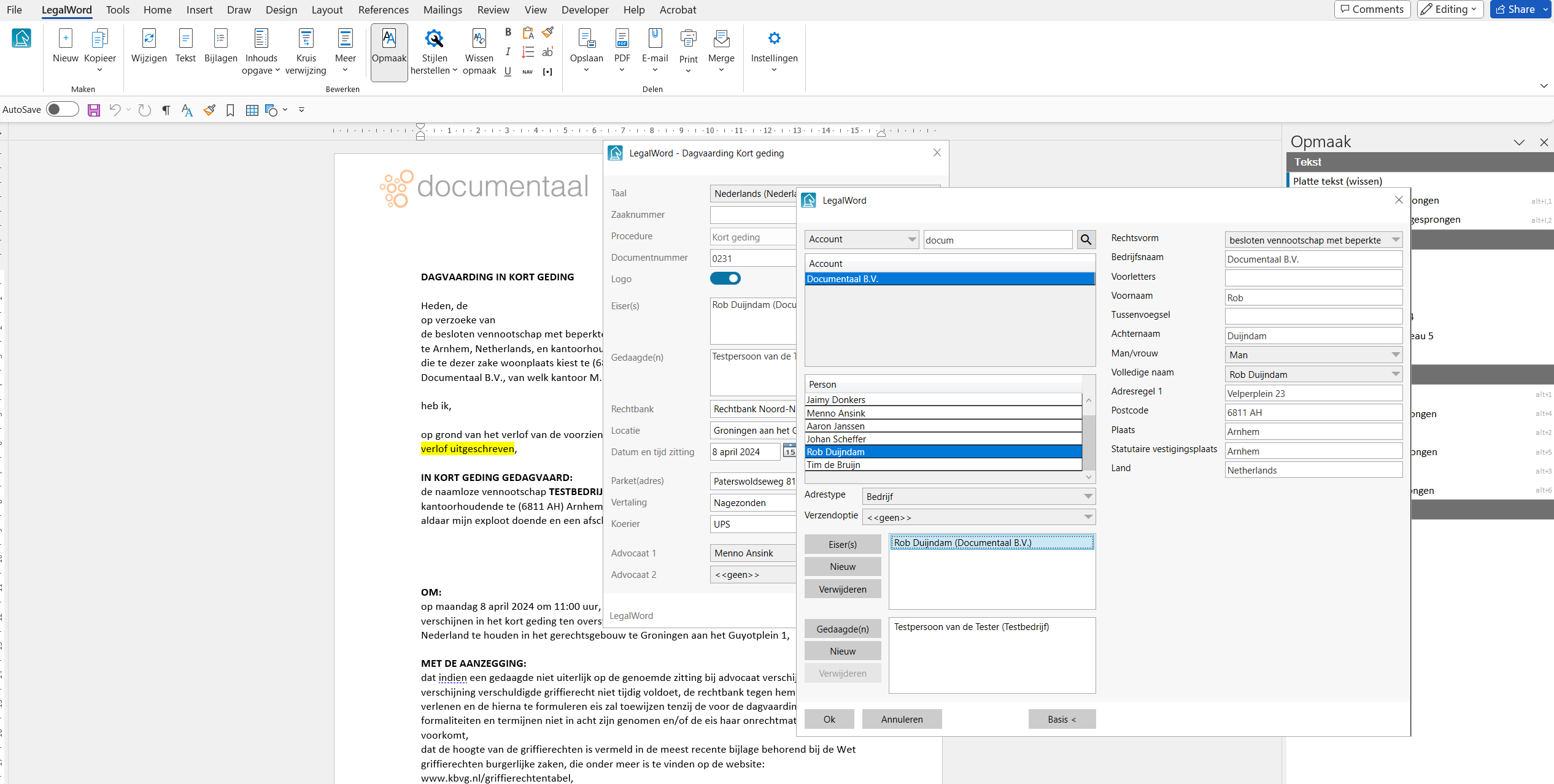Click the numbered list icon in ribbon

coord(527,52)
